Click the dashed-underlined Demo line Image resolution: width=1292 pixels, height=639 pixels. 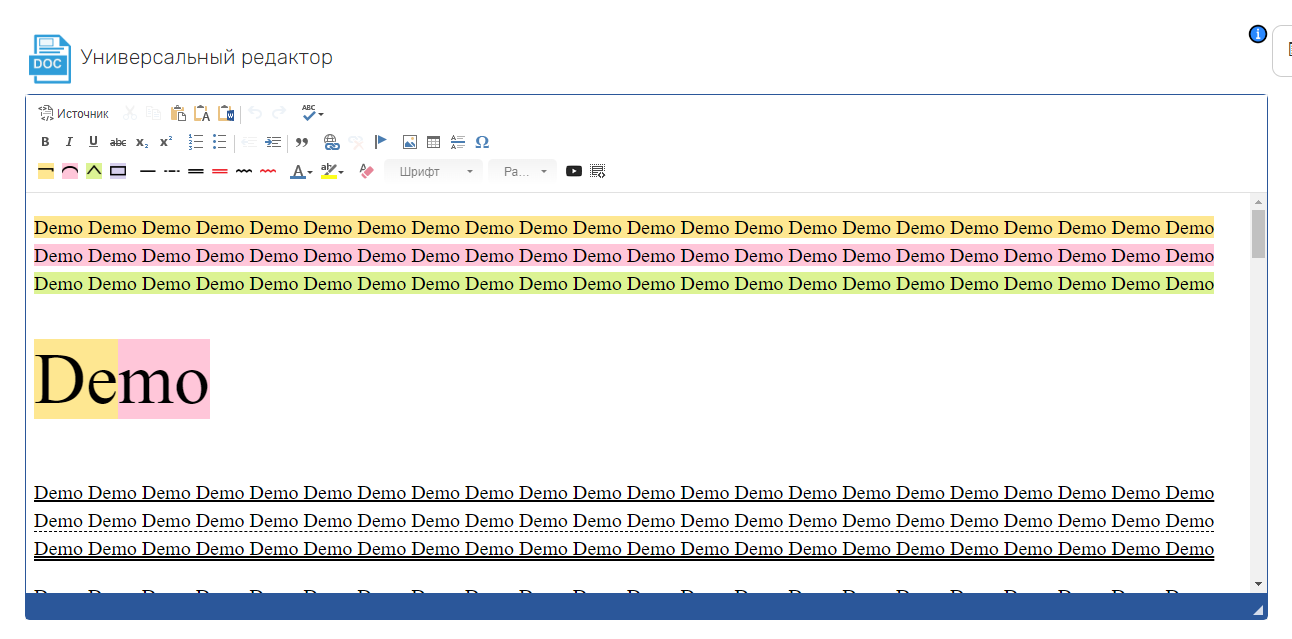(x=624, y=521)
